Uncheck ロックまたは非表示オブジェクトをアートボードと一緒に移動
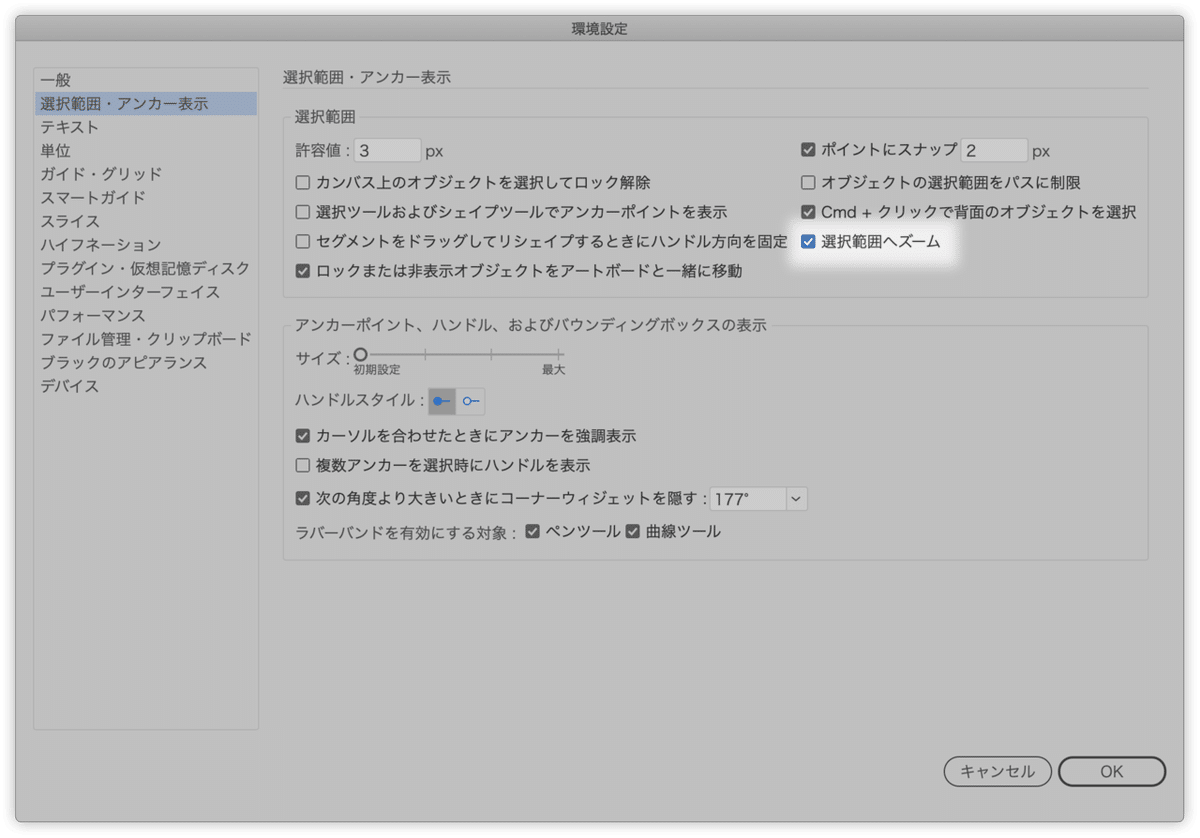Image resolution: width=1200 pixels, height=838 pixels. [303, 270]
